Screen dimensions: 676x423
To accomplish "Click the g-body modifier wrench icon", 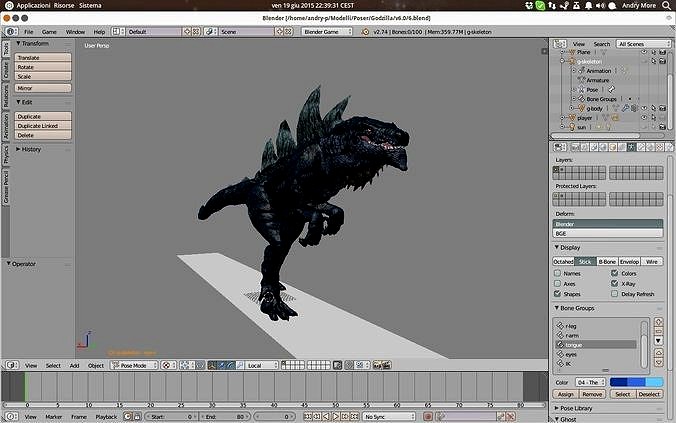I will (x=625, y=108).
